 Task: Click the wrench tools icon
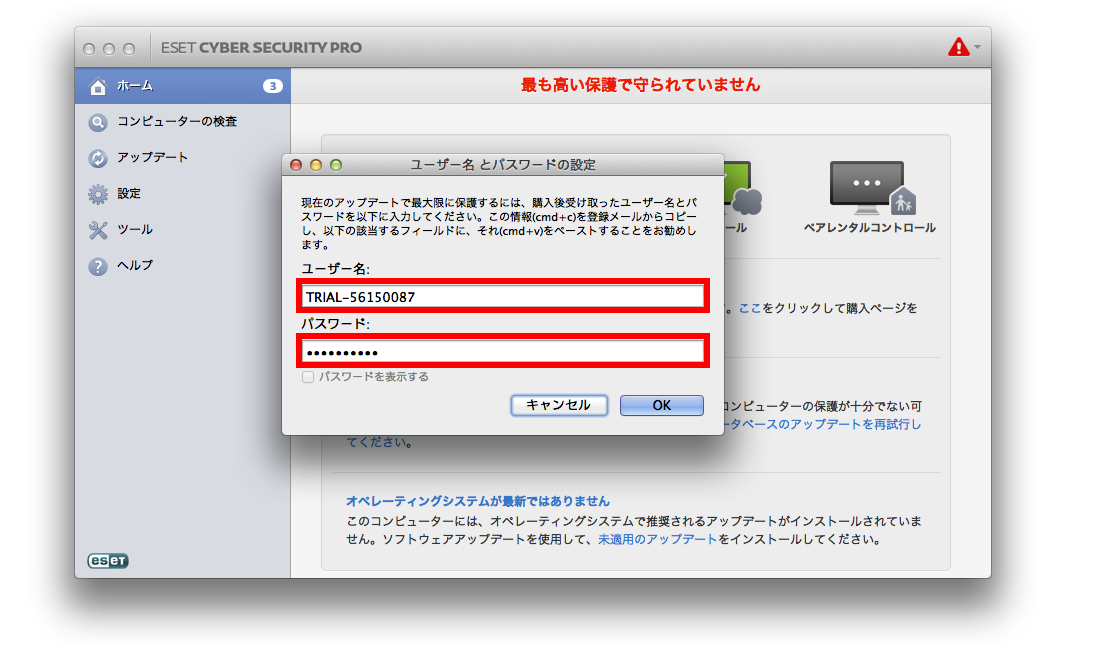point(98,230)
